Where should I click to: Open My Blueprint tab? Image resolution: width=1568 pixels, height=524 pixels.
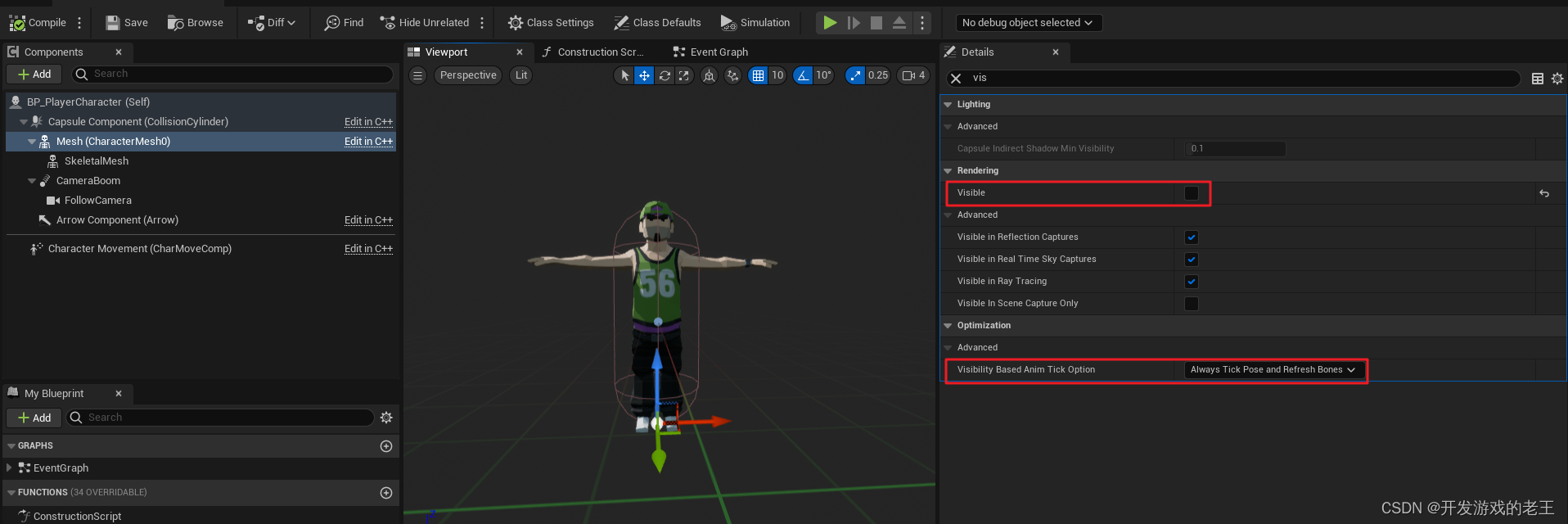(x=53, y=394)
